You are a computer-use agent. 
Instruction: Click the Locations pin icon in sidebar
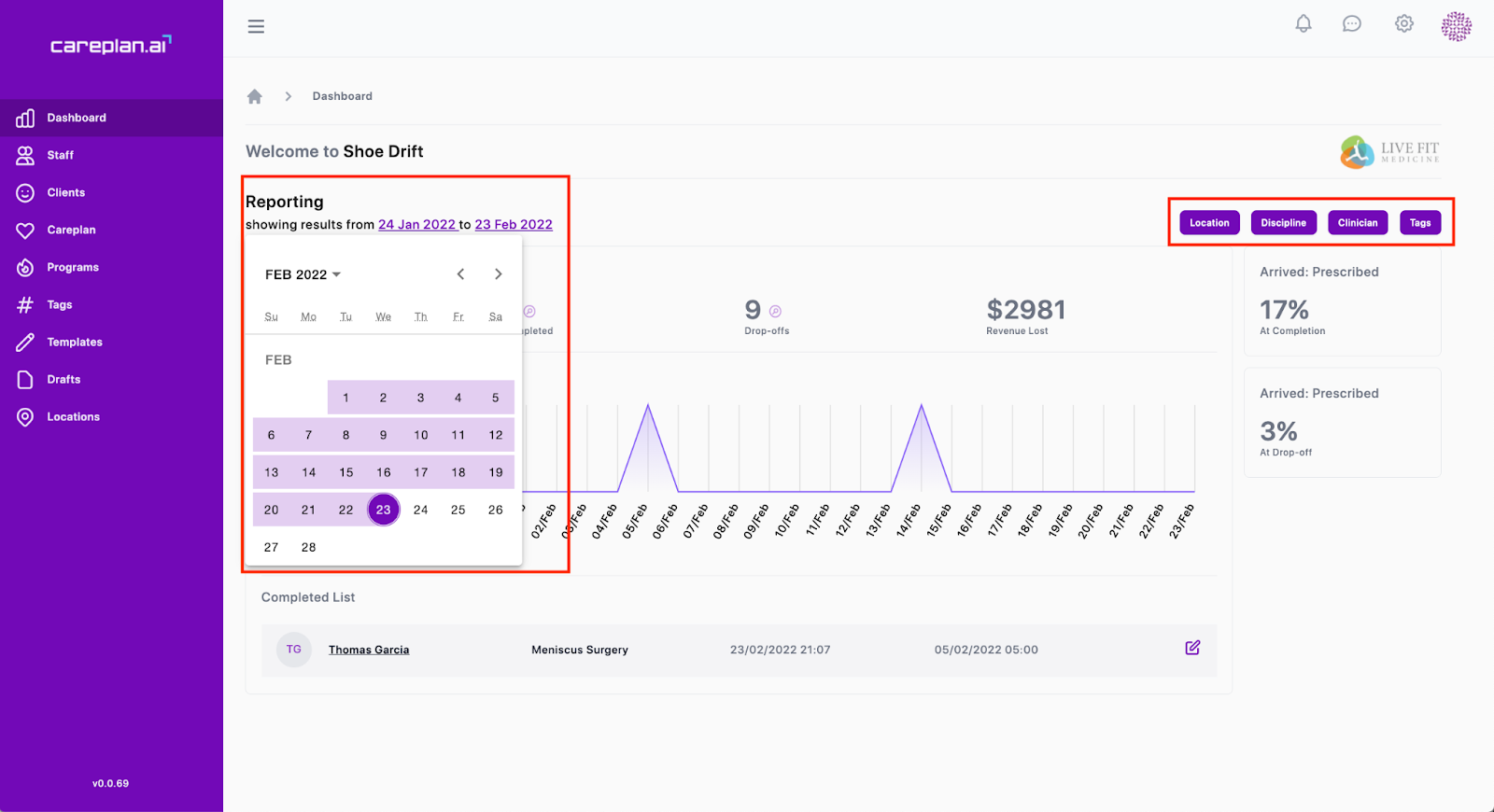coord(25,416)
